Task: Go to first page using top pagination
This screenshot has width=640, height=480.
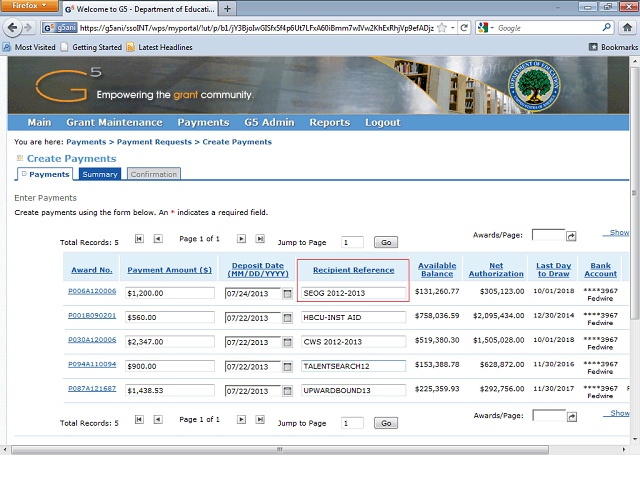Action: pos(139,239)
